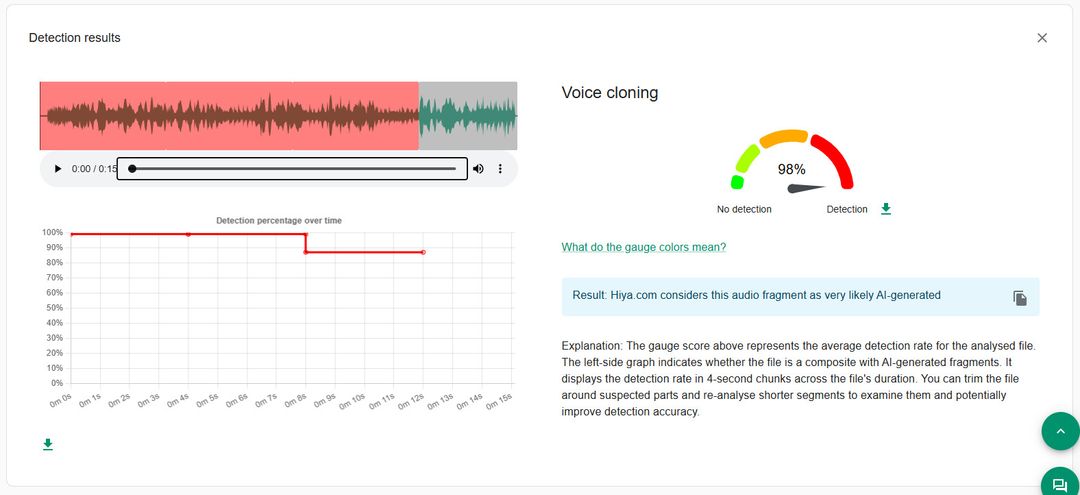This screenshot has width=1080, height=495.
Task: Click the green zone of the gauge
Action: [x=745, y=162]
